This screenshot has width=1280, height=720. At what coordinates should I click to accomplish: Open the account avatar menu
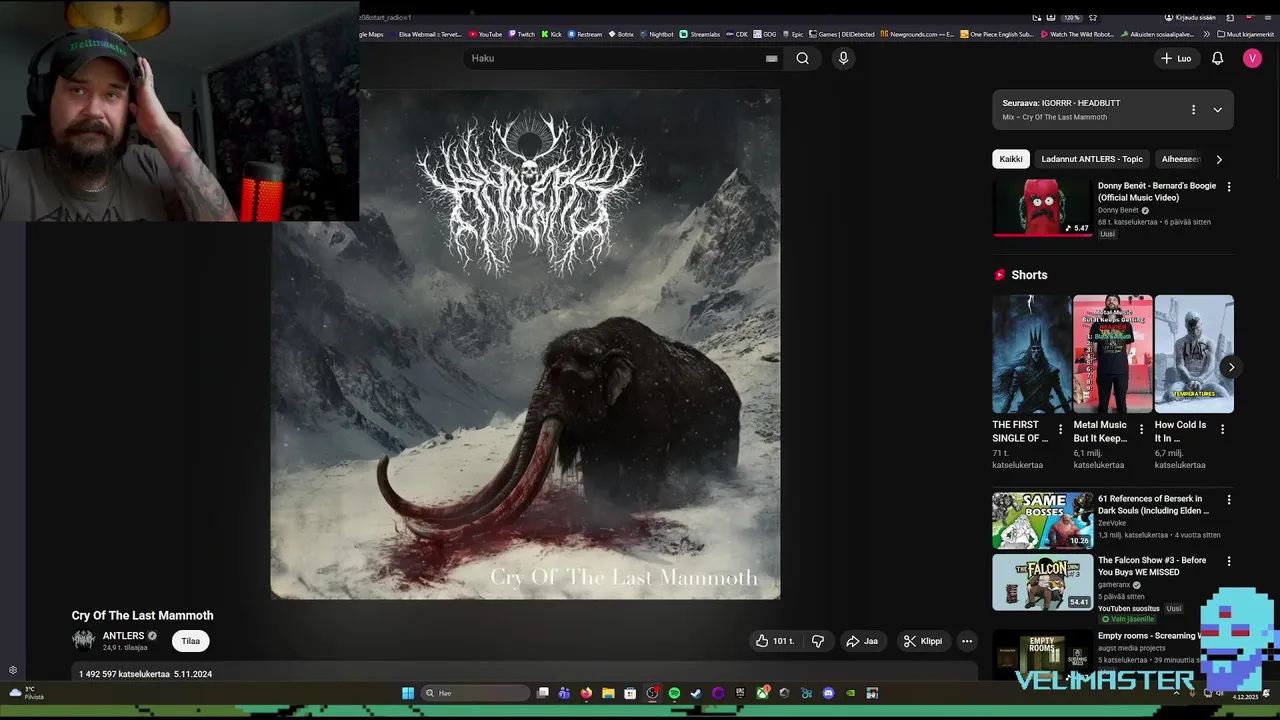[x=1252, y=58]
